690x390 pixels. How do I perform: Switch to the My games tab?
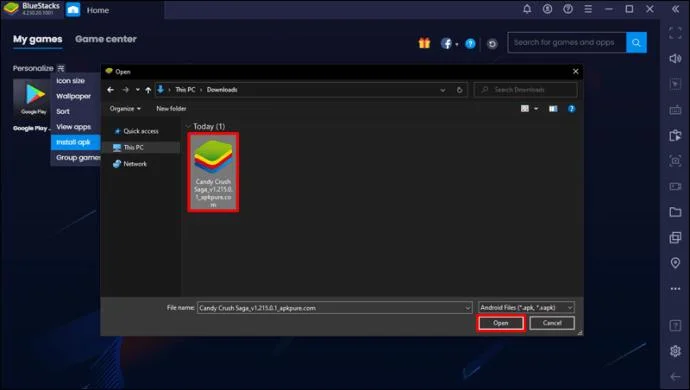click(x=37, y=39)
